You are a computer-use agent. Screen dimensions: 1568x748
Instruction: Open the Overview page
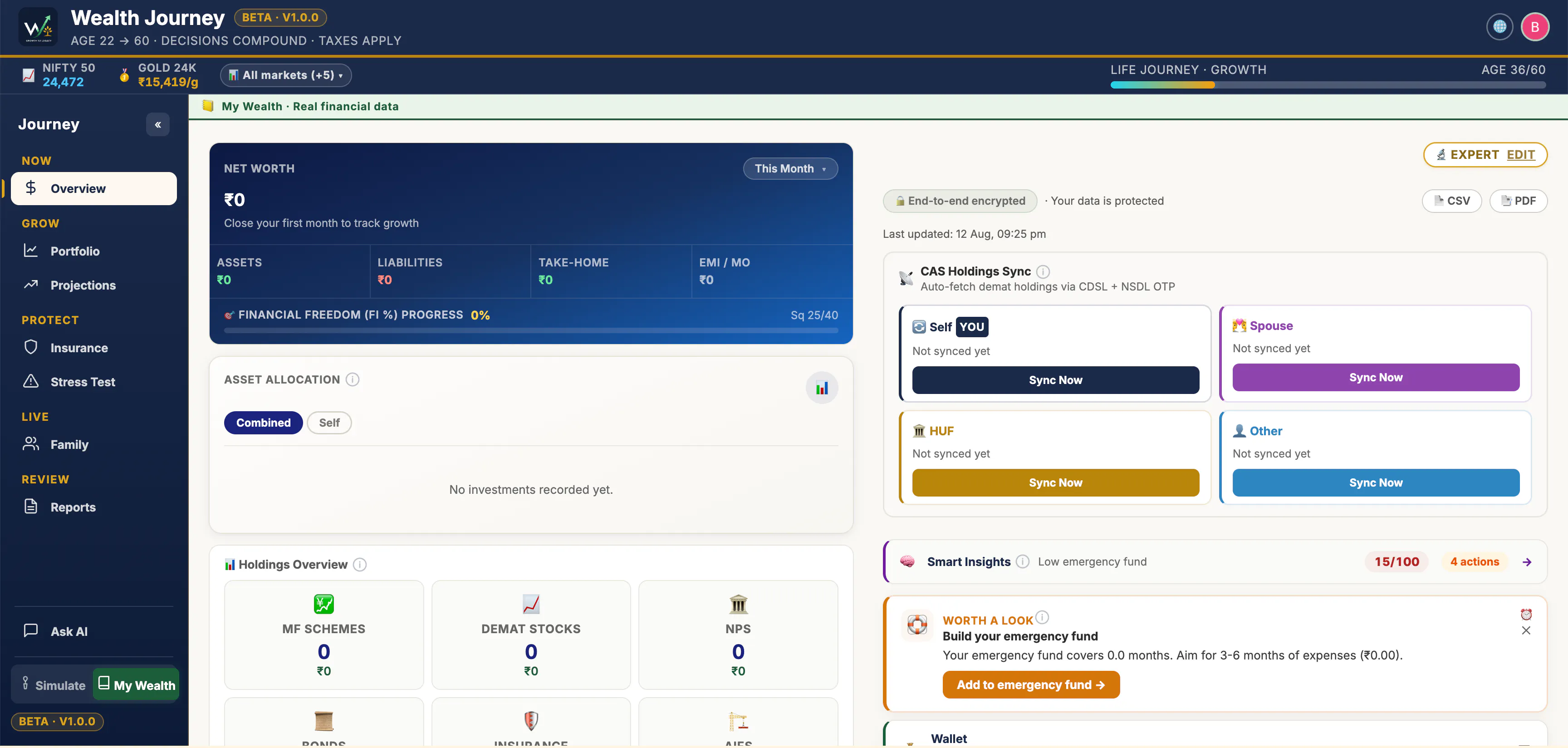point(94,189)
